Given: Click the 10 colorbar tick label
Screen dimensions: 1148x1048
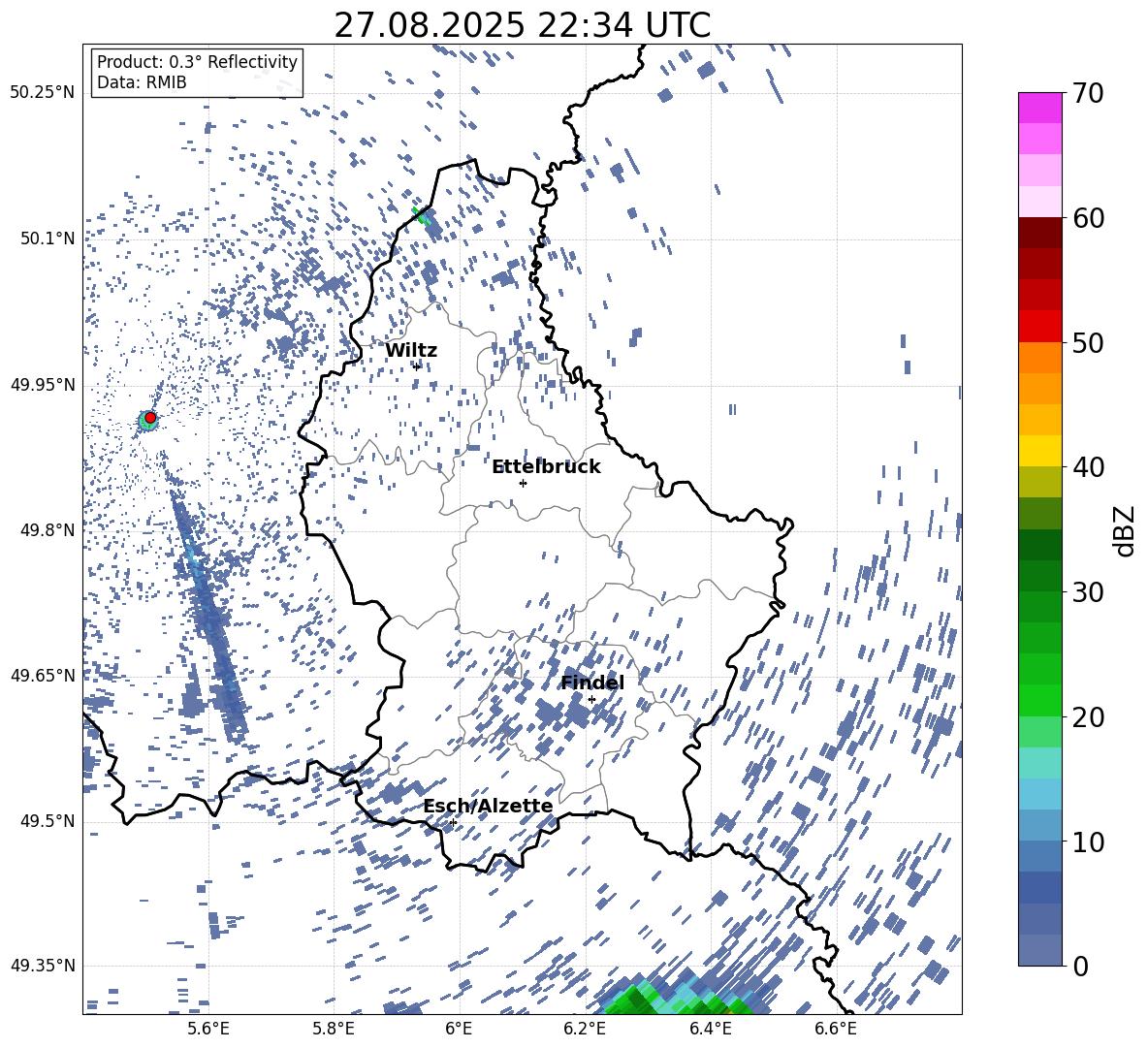Looking at the screenshot, I should click(x=1087, y=842).
